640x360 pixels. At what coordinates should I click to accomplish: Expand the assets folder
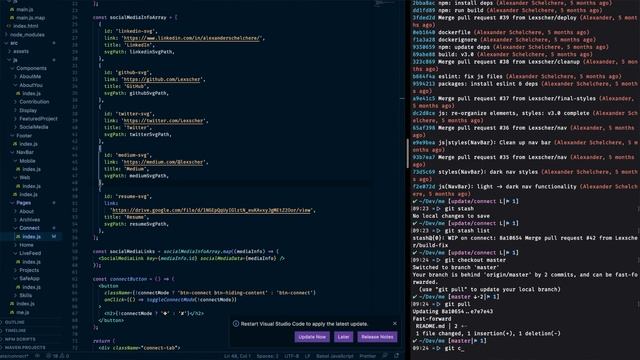click(20, 51)
